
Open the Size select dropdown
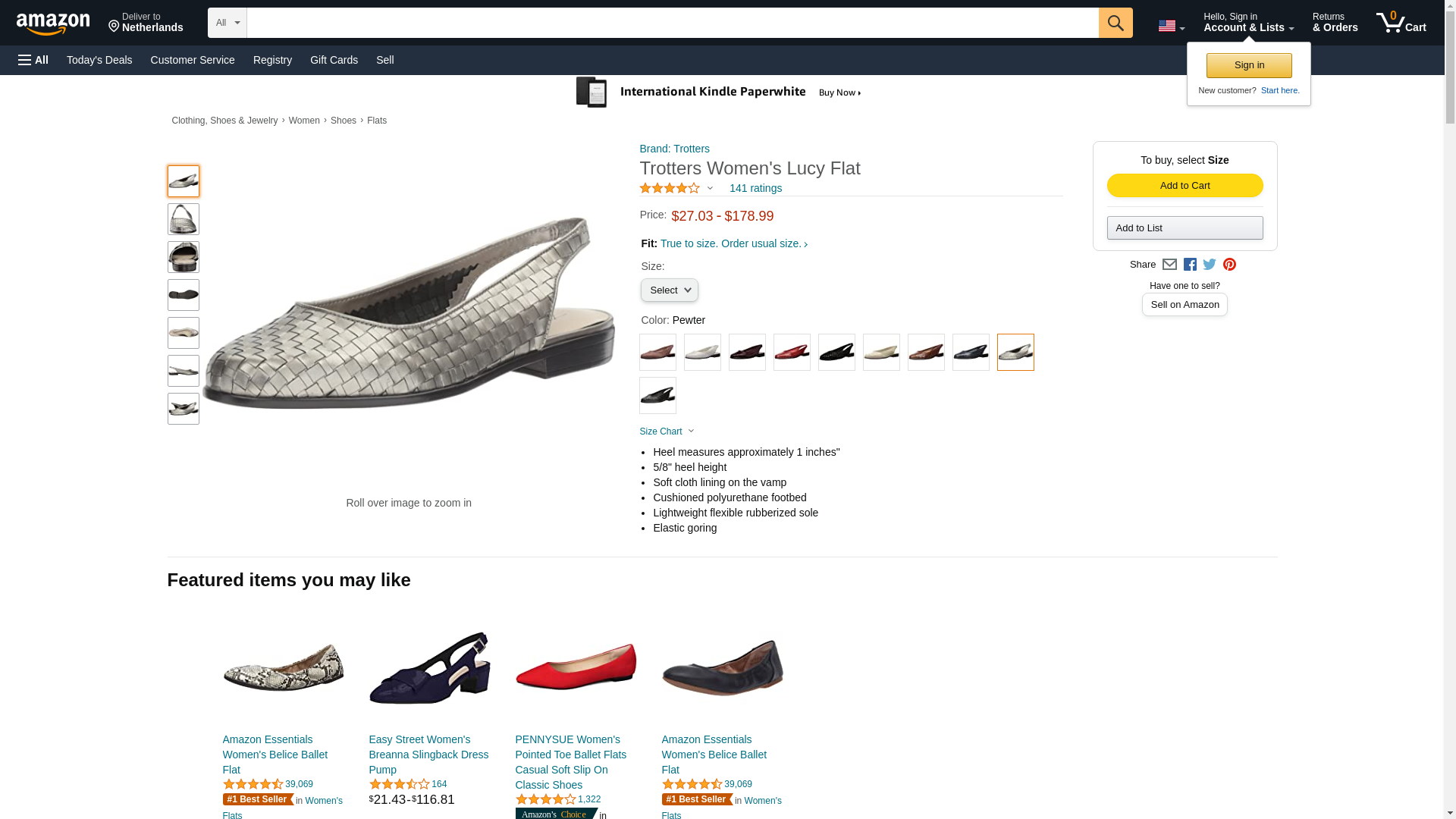(670, 290)
